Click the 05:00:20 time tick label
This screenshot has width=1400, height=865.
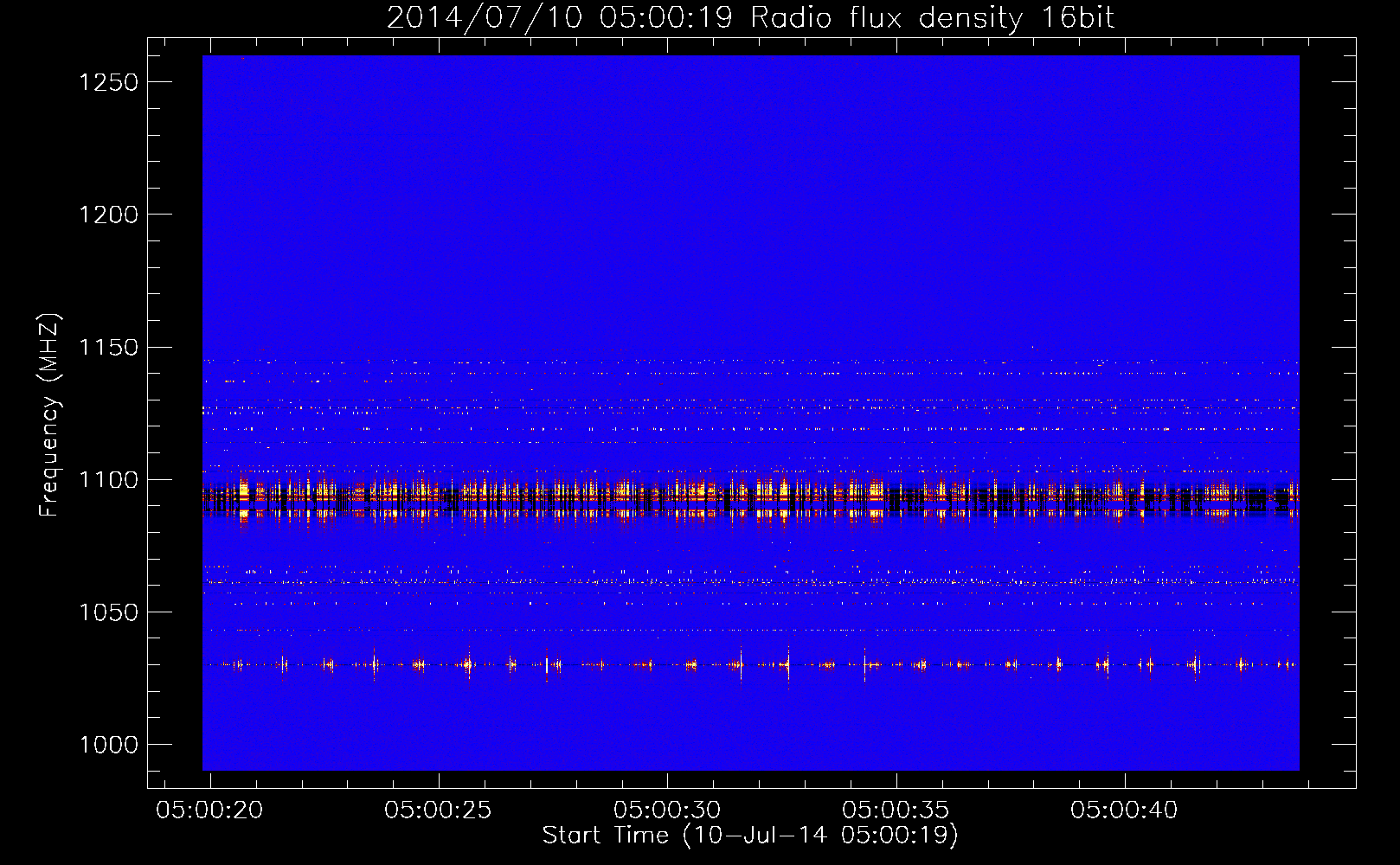point(209,811)
